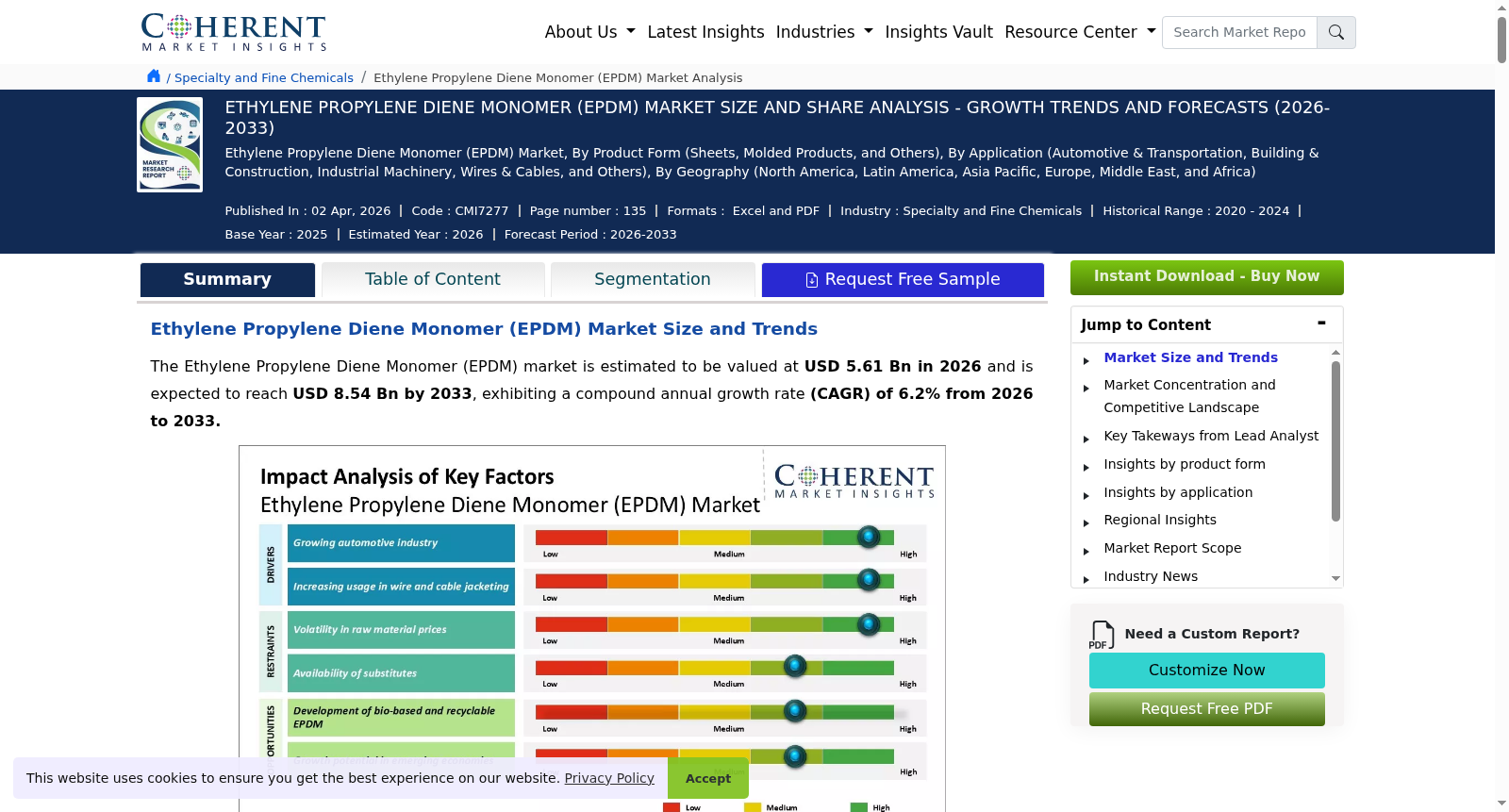
Task: Click the page vertical scrollbar thumb
Action: pyautogui.click(x=1501, y=40)
